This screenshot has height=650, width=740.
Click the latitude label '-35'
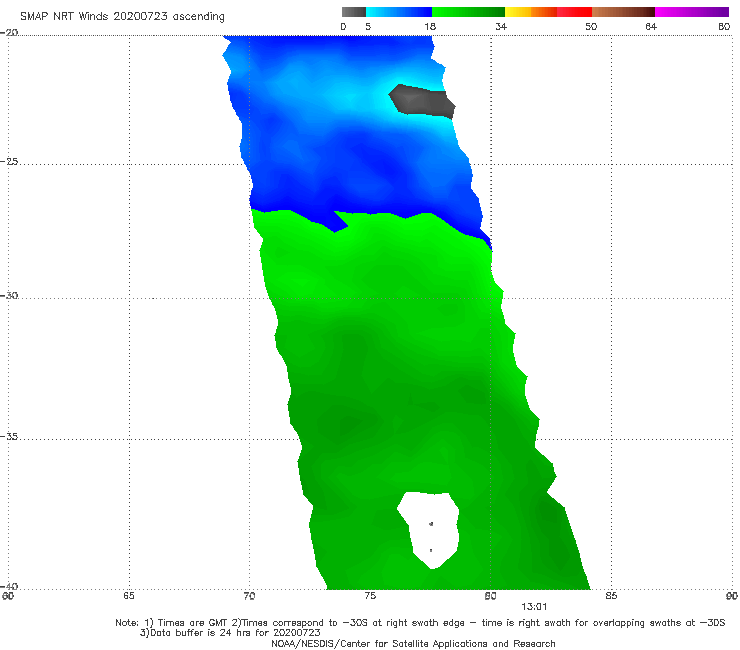(x=9, y=436)
